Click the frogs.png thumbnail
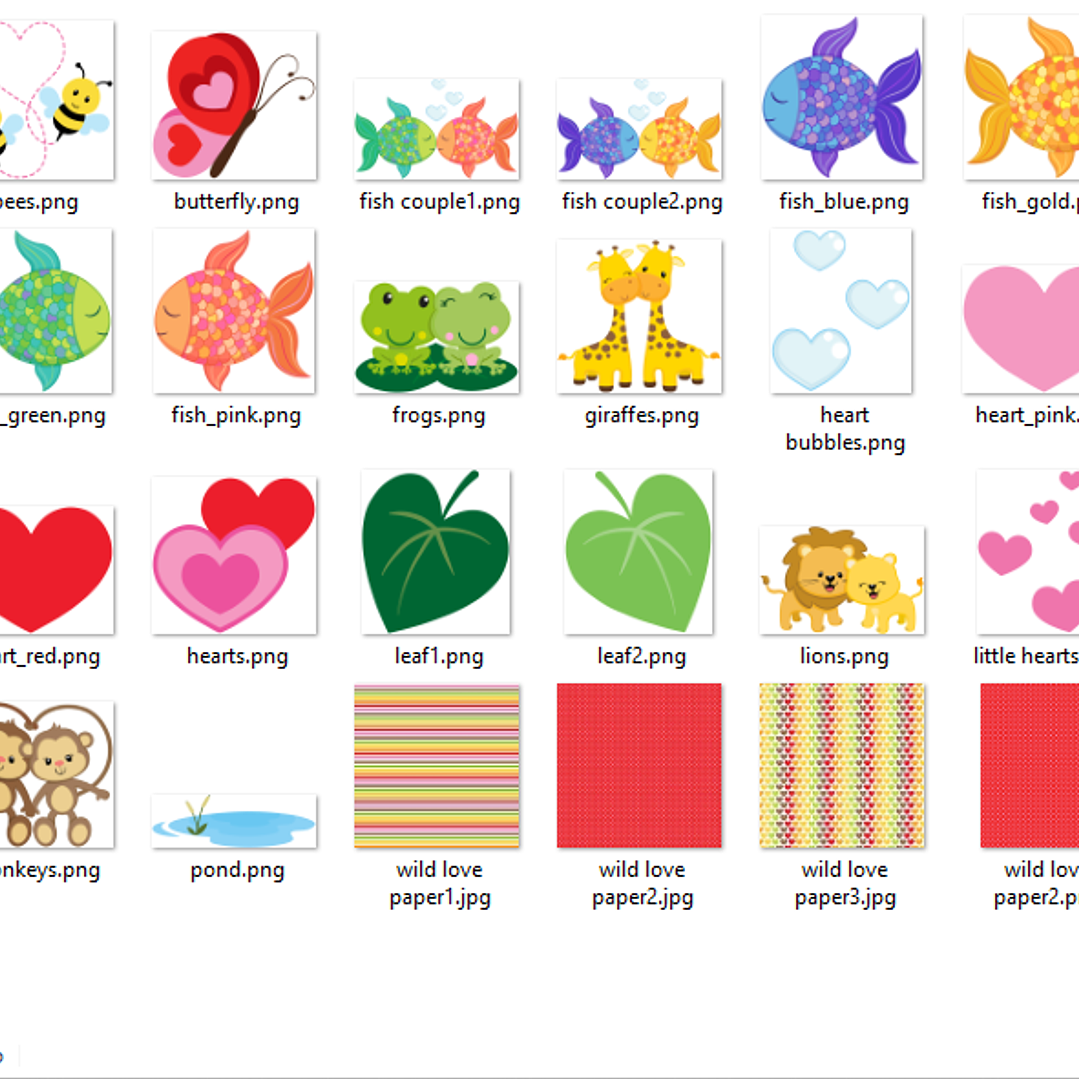Image resolution: width=1079 pixels, height=1079 pixels. point(436,337)
